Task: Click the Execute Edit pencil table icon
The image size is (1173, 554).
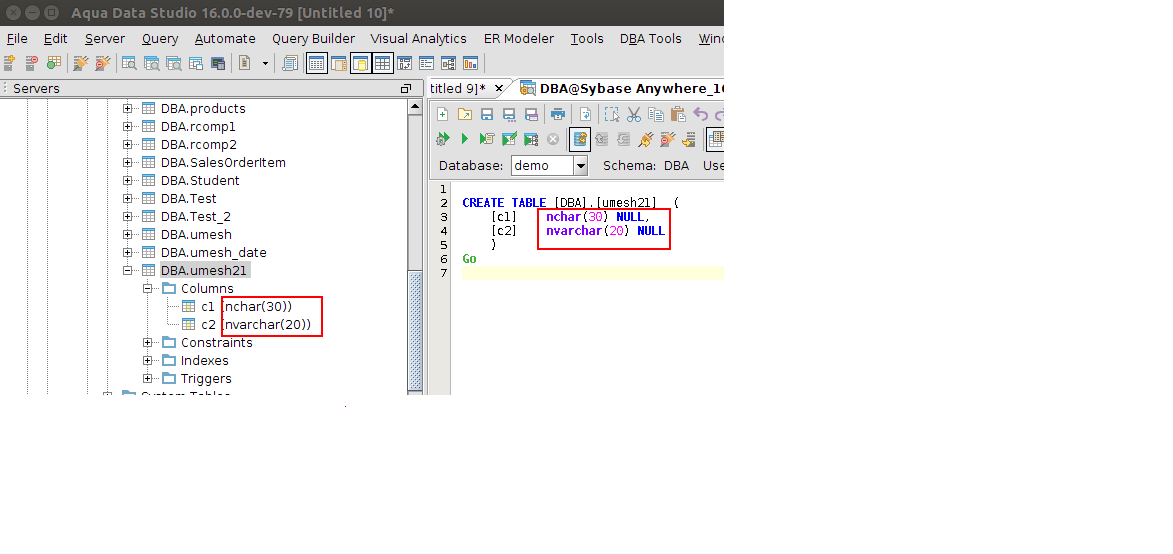Action: click(x=509, y=139)
